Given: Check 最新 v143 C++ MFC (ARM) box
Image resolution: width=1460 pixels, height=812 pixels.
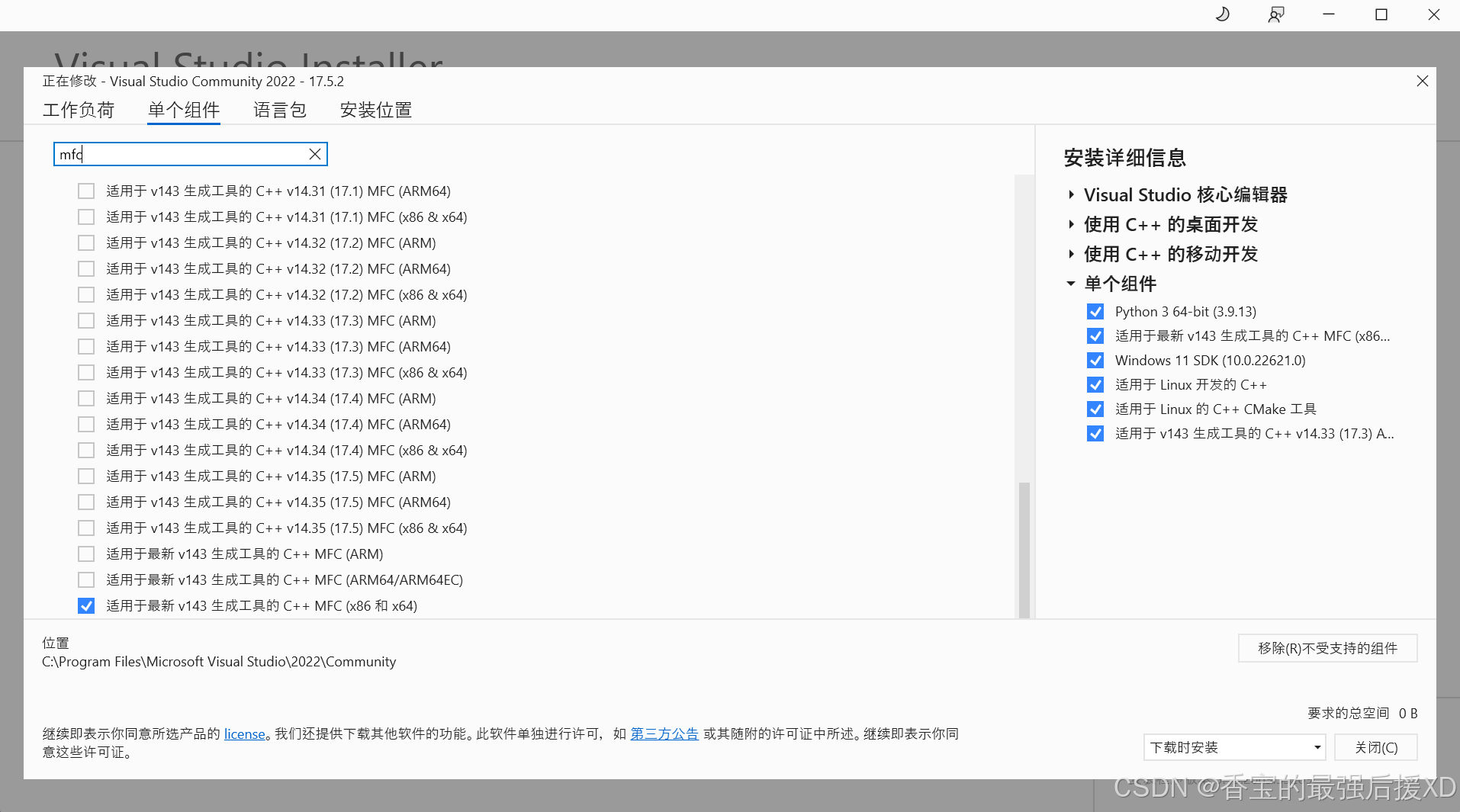Looking at the screenshot, I should point(86,554).
